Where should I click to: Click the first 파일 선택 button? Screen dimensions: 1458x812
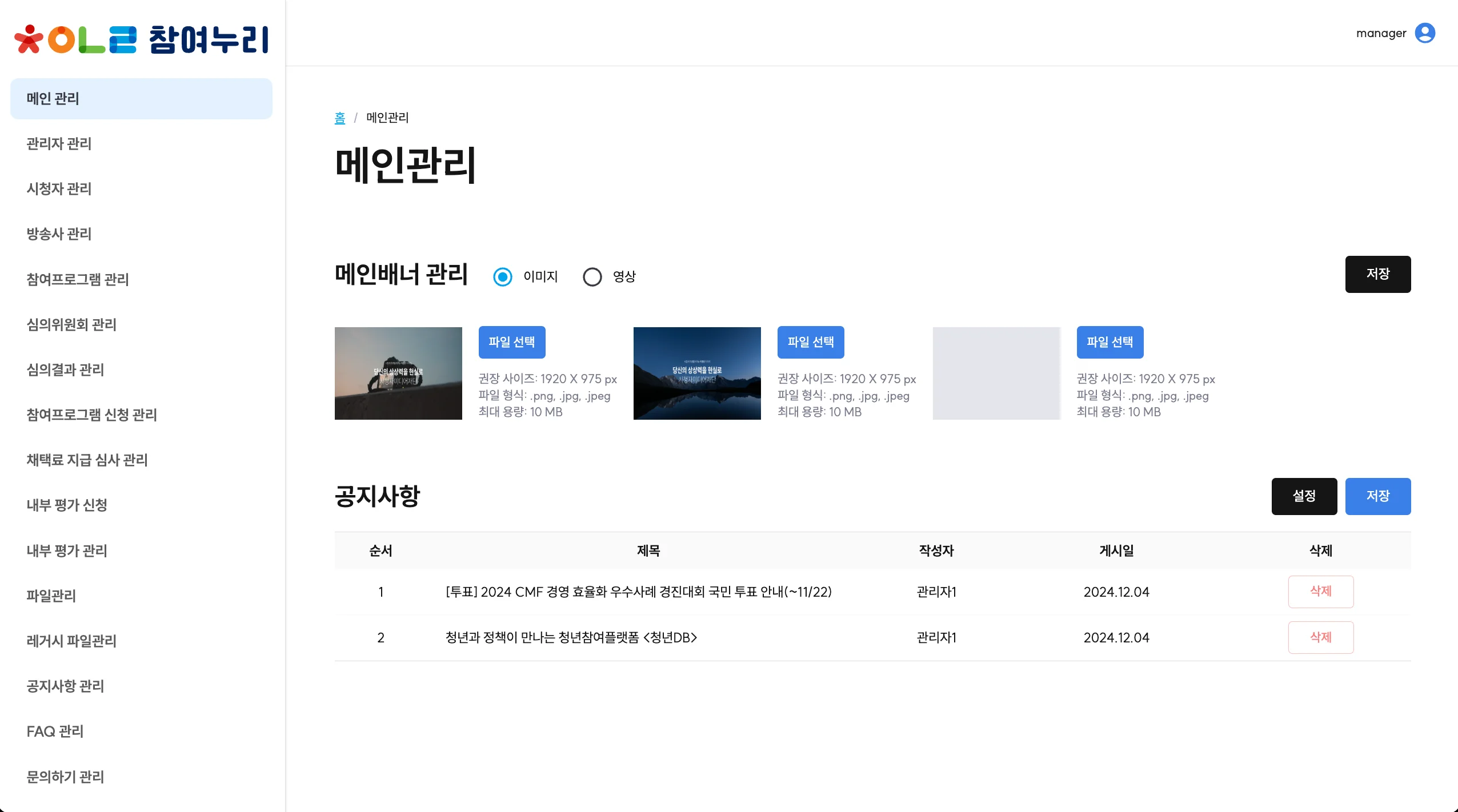point(512,342)
